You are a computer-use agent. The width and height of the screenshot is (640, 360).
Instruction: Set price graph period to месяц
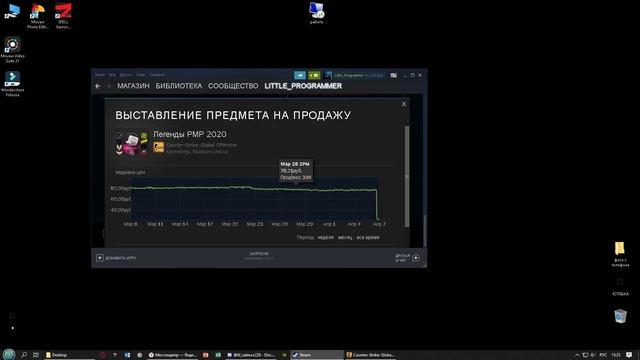tap(345, 237)
